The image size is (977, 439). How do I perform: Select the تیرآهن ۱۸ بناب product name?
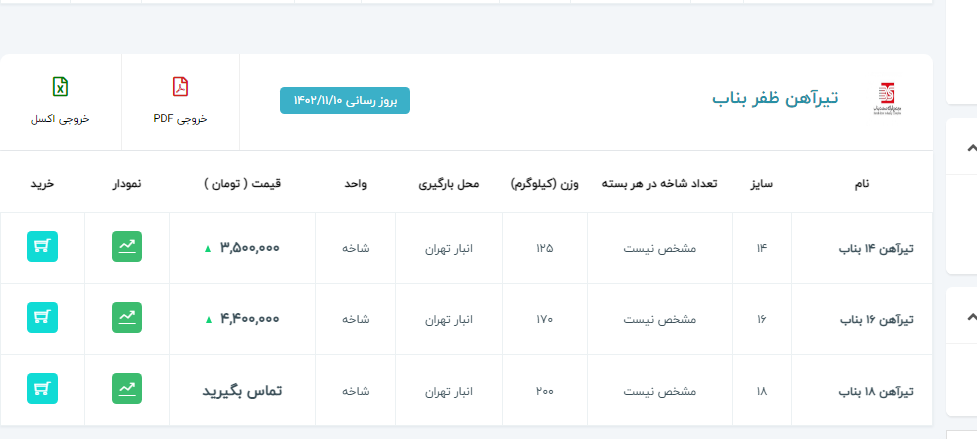(876, 391)
